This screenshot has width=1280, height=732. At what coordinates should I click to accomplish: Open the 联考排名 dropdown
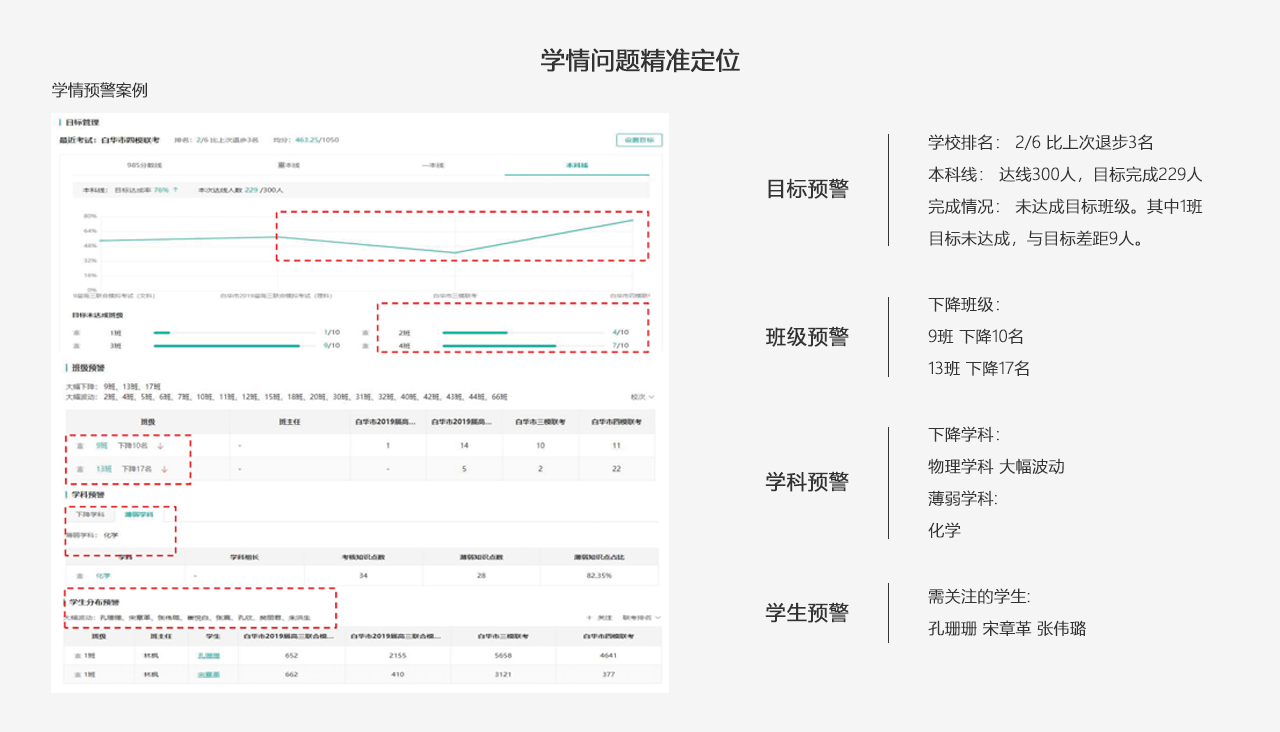coord(641,618)
